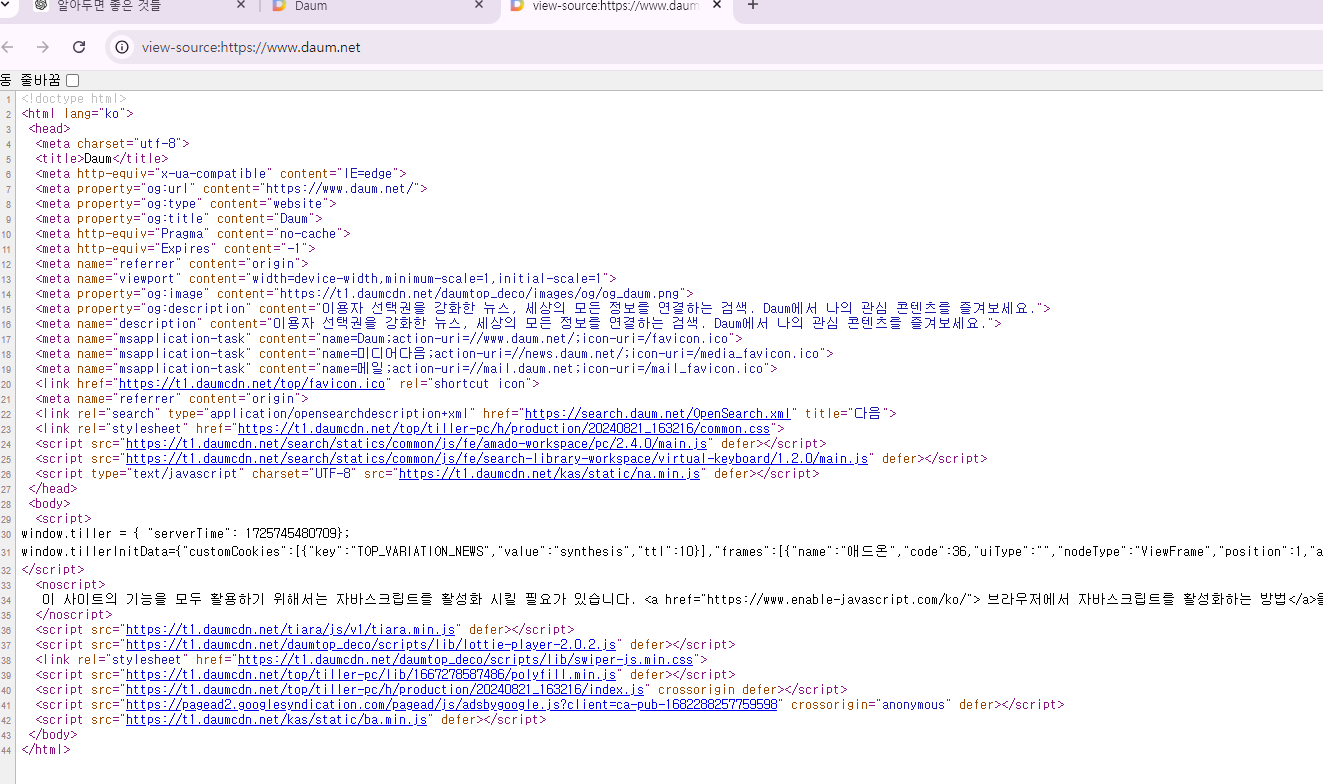Open the amado-workspace main.js link
The height and width of the screenshot is (784, 1323).
[x=417, y=443]
